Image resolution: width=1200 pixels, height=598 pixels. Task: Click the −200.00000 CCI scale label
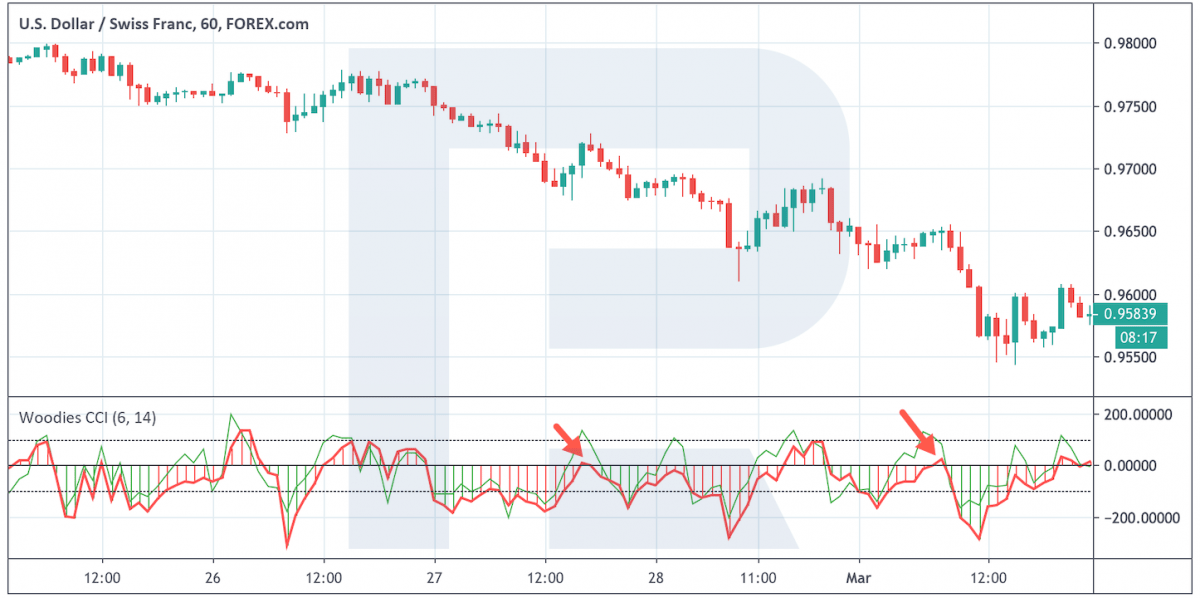tap(1138, 518)
